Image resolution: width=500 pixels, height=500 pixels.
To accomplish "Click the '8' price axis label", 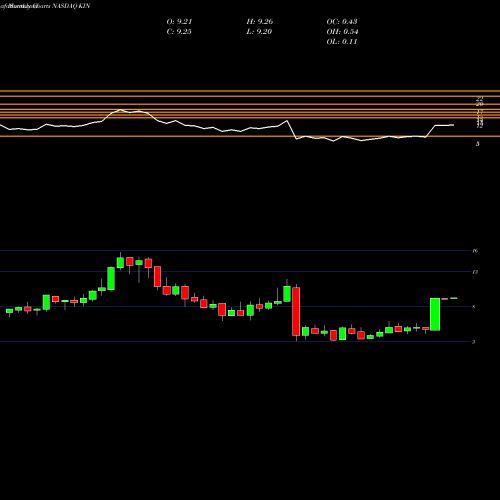I will point(474,307).
